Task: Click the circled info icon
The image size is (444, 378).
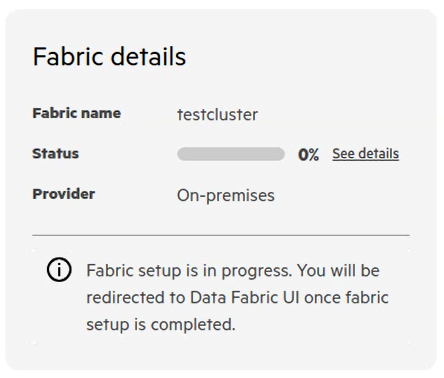Action: [x=59, y=270]
